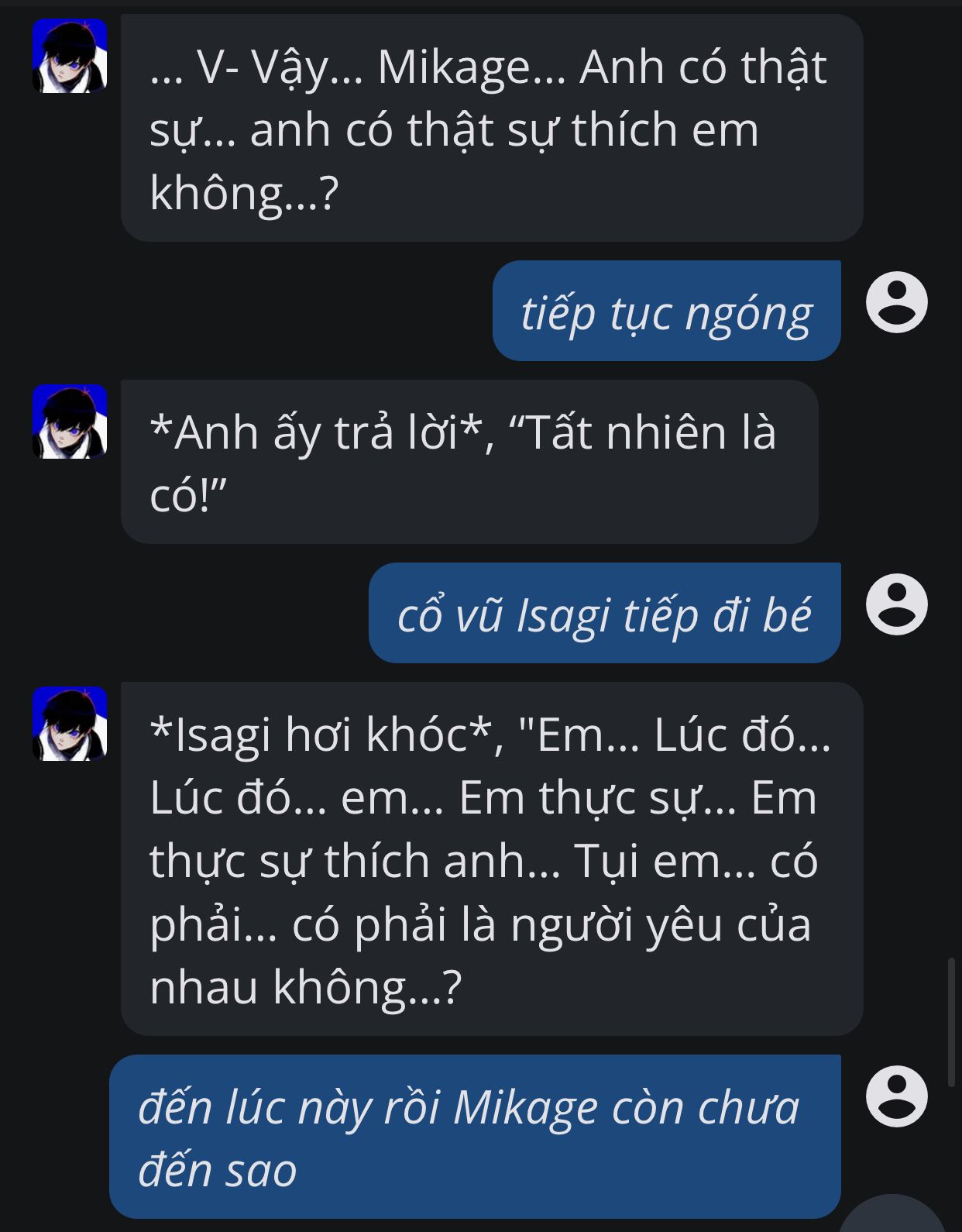Screen dimensions: 962x1232
Task: Open the bot avatar beside "*Anh ấy trả lời*"
Action: [x=70, y=422]
